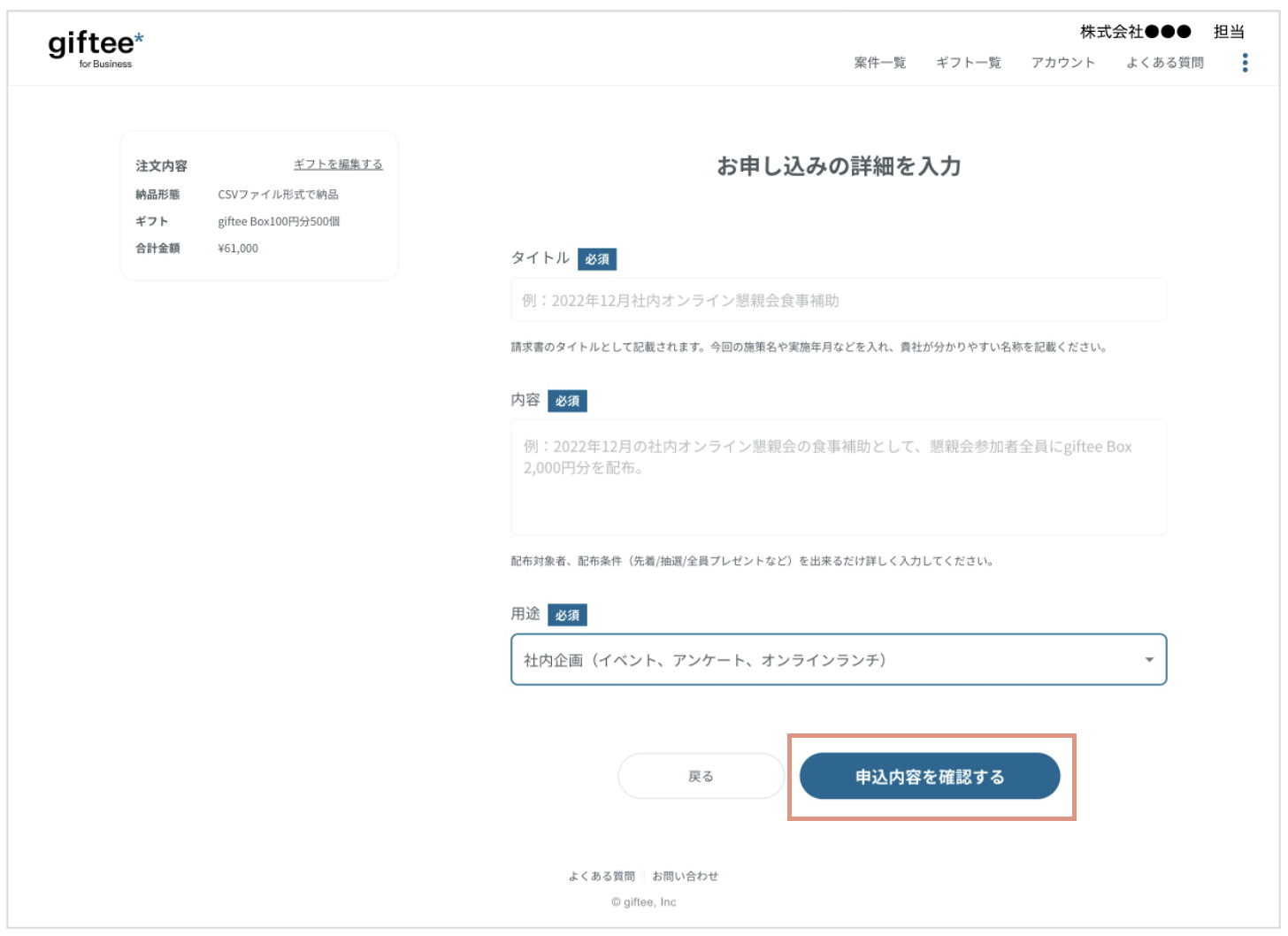Screen dimensions: 1288x936
Task: Click into the 内容 text area
Action: tap(838, 478)
